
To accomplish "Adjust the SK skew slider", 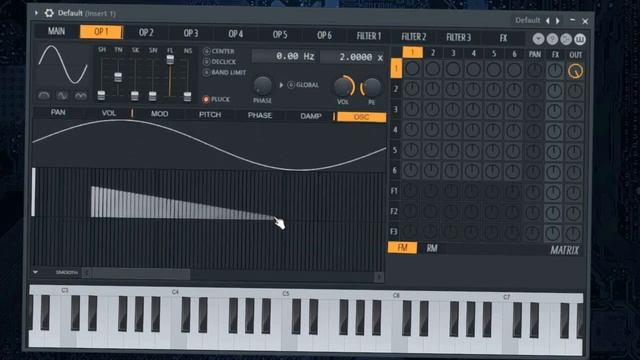I will coord(135,96).
